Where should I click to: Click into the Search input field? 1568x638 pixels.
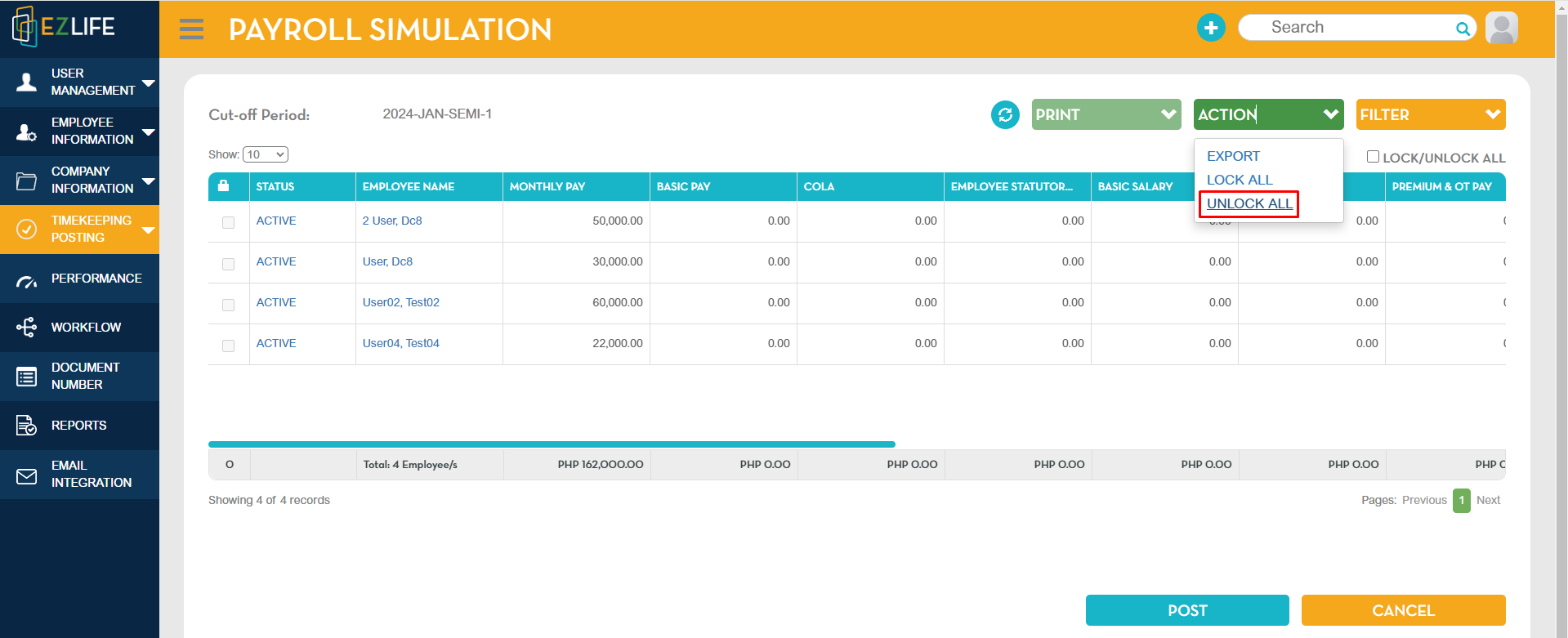click(1356, 27)
